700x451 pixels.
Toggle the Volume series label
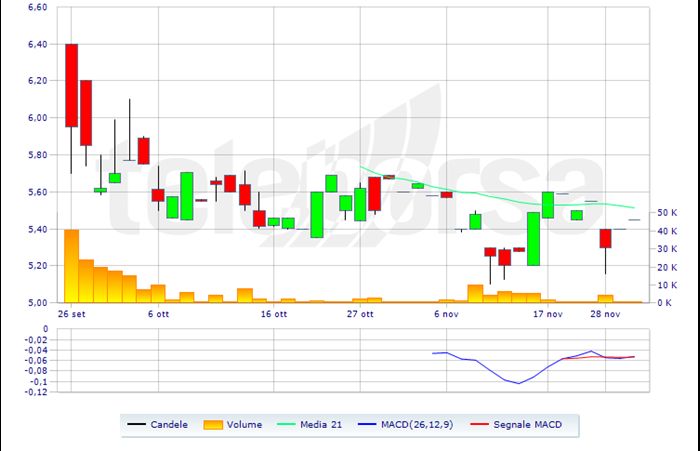(x=244, y=425)
